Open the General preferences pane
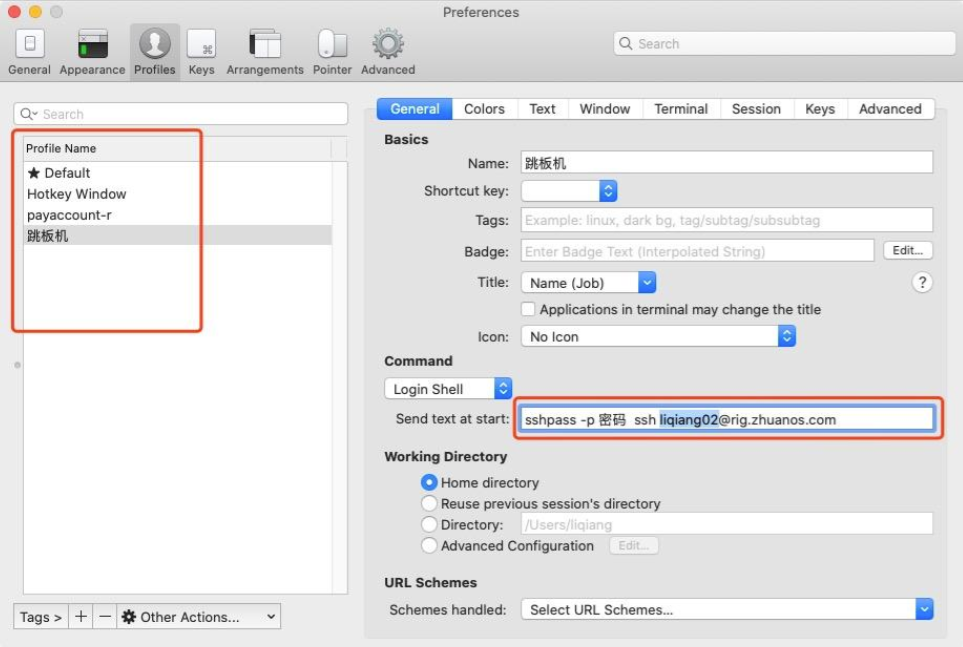Image resolution: width=963 pixels, height=647 pixels. click(x=29, y=52)
